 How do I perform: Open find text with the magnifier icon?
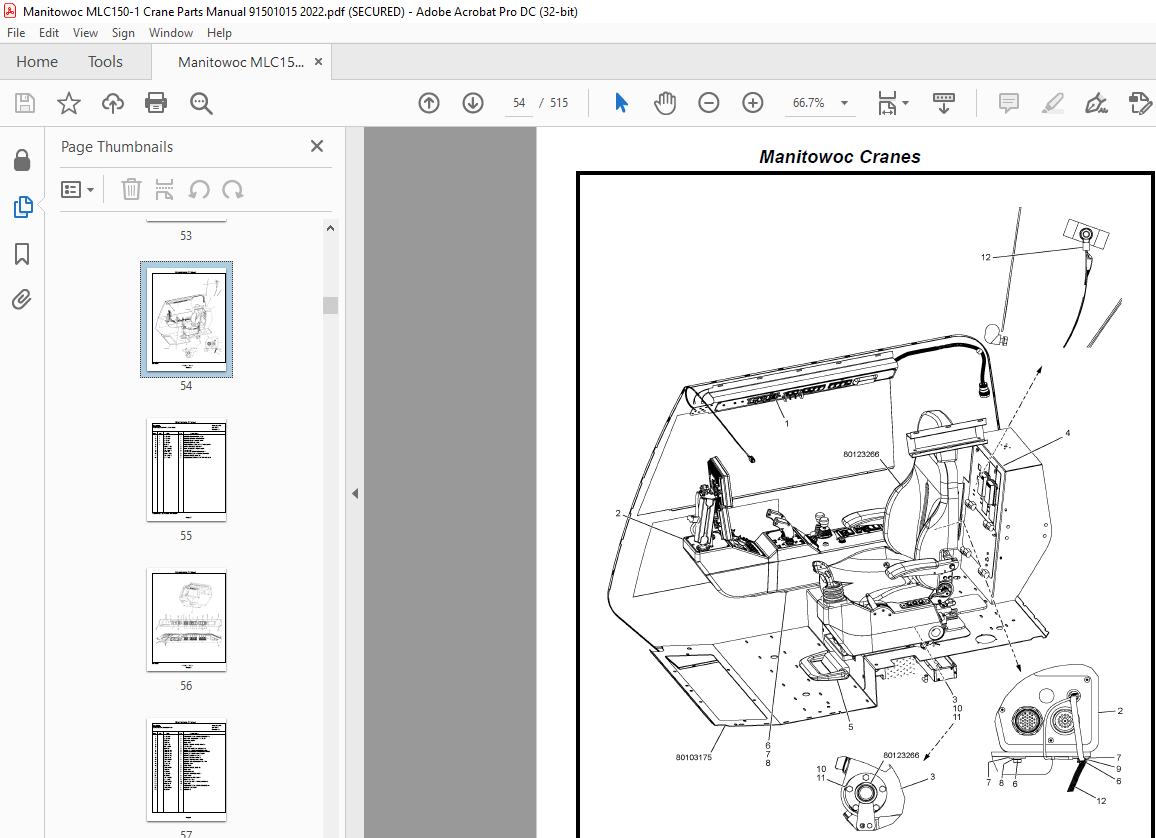pyautogui.click(x=201, y=103)
